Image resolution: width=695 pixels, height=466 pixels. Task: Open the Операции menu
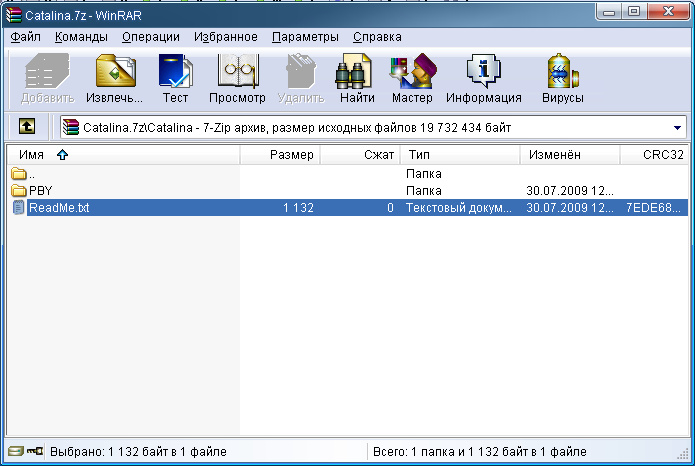click(151, 37)
